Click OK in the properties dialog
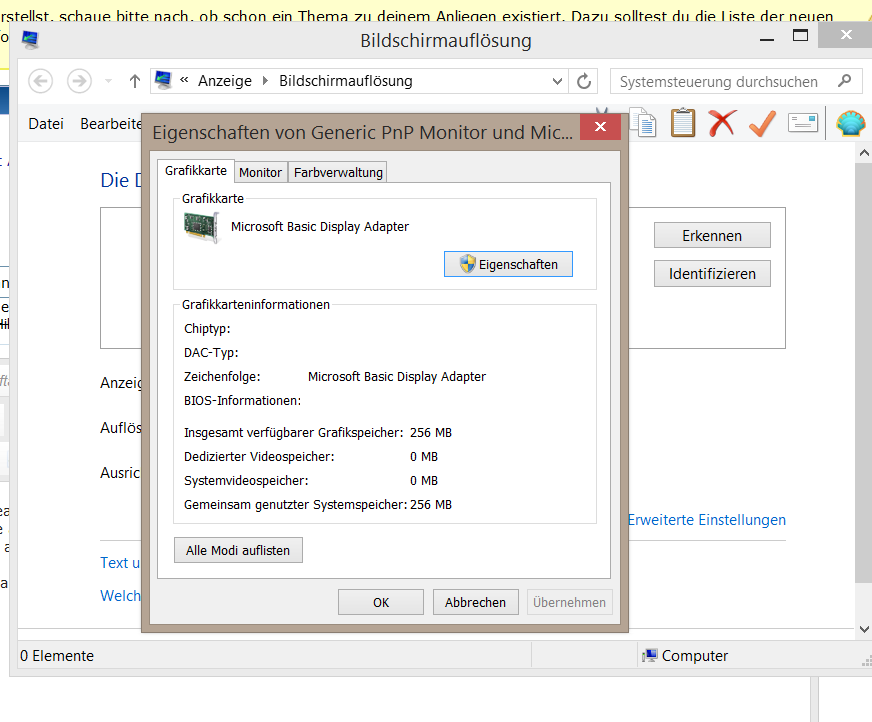The height and width of the screenshot is (722, 872). tap(381, 602)
